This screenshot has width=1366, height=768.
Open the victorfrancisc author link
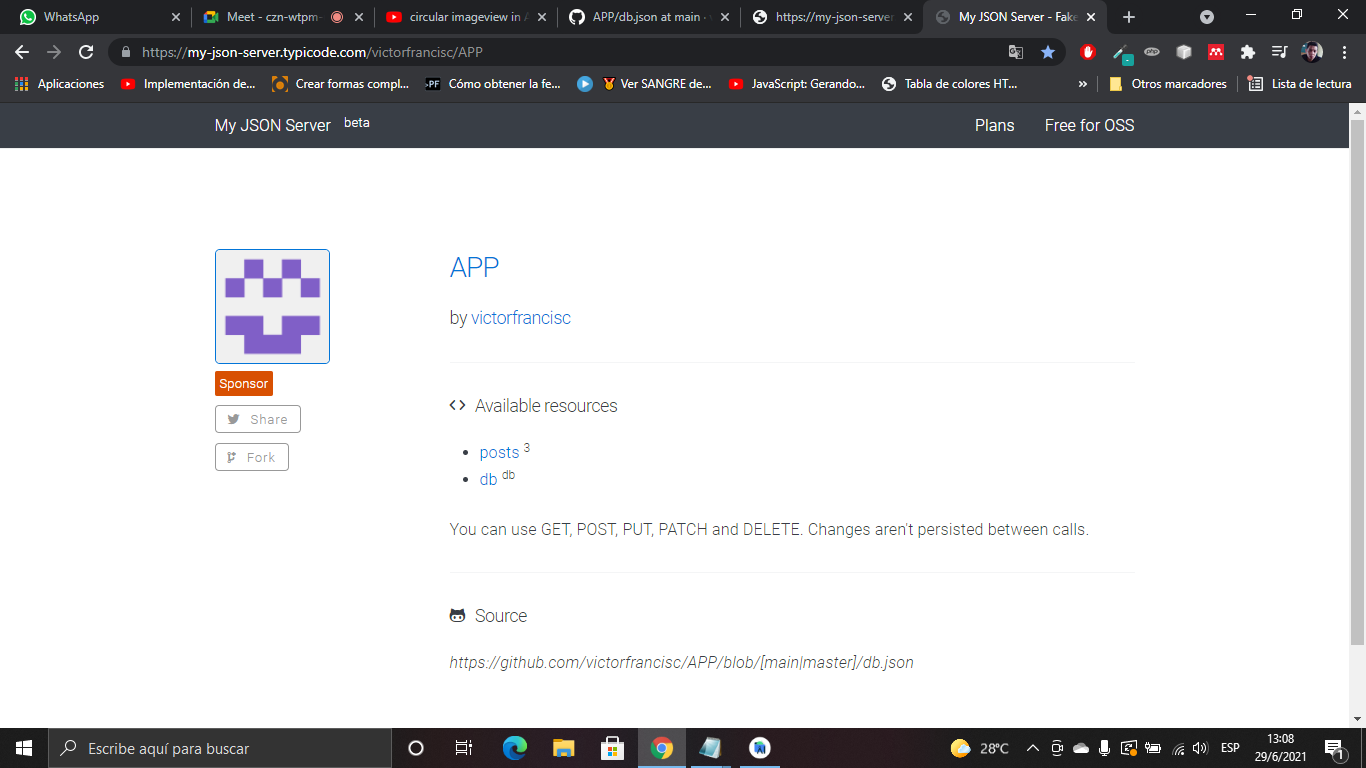point(521,318)
